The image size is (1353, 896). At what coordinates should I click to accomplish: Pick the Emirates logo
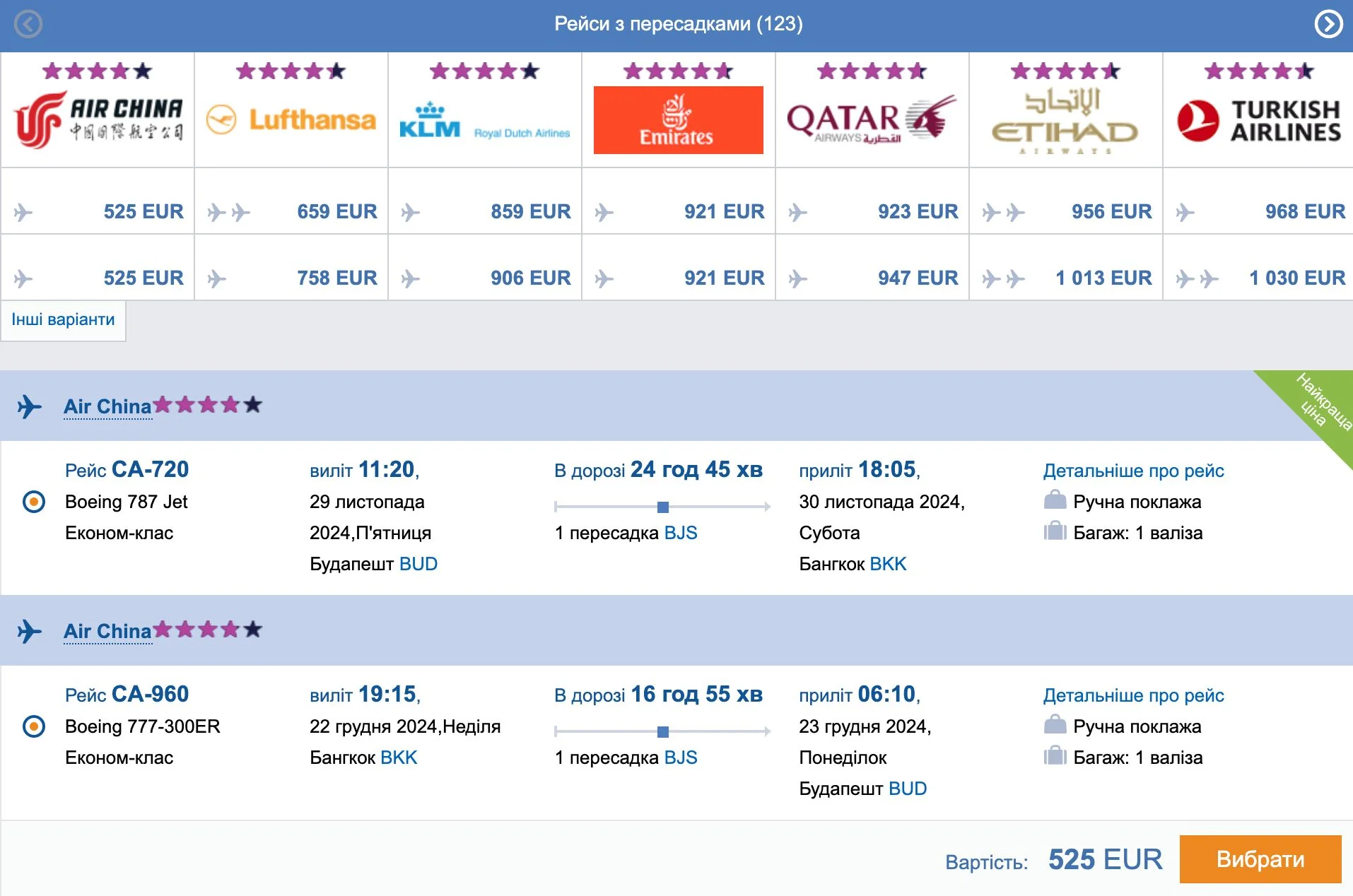pyautogui.click(x=679, y=120)
